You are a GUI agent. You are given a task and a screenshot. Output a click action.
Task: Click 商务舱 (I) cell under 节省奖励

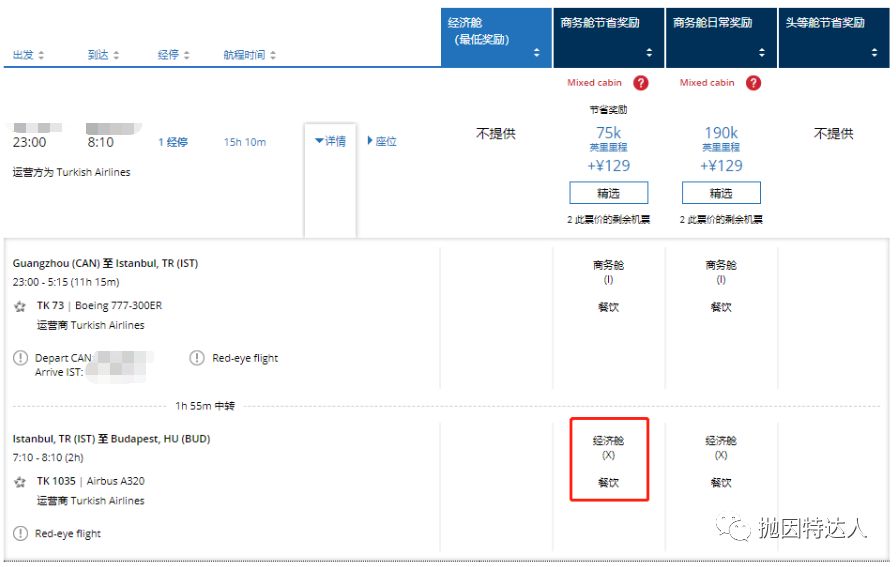609,272
